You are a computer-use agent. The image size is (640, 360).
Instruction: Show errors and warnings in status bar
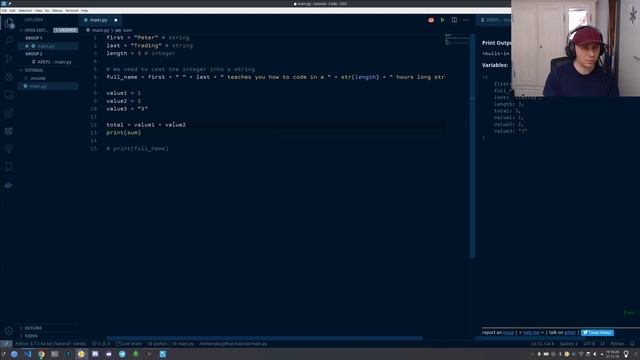pyautogui.click(x=101, y=344)
